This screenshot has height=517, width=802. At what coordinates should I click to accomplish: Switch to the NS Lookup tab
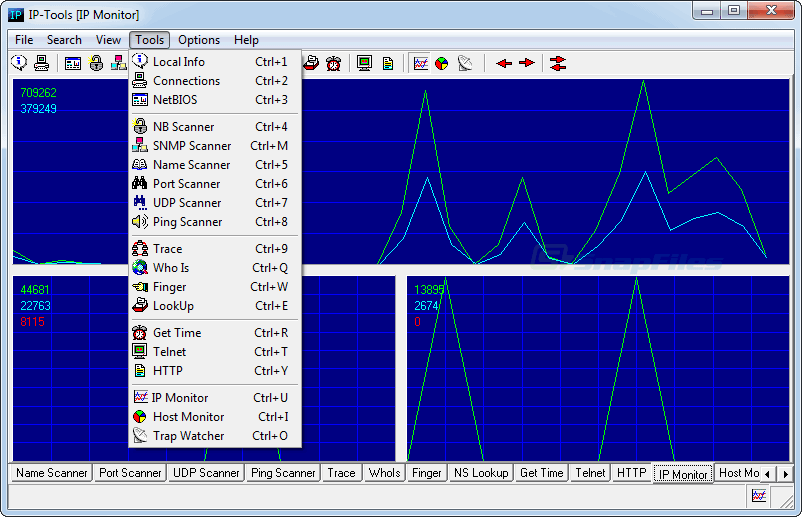[x=481, y=473]
